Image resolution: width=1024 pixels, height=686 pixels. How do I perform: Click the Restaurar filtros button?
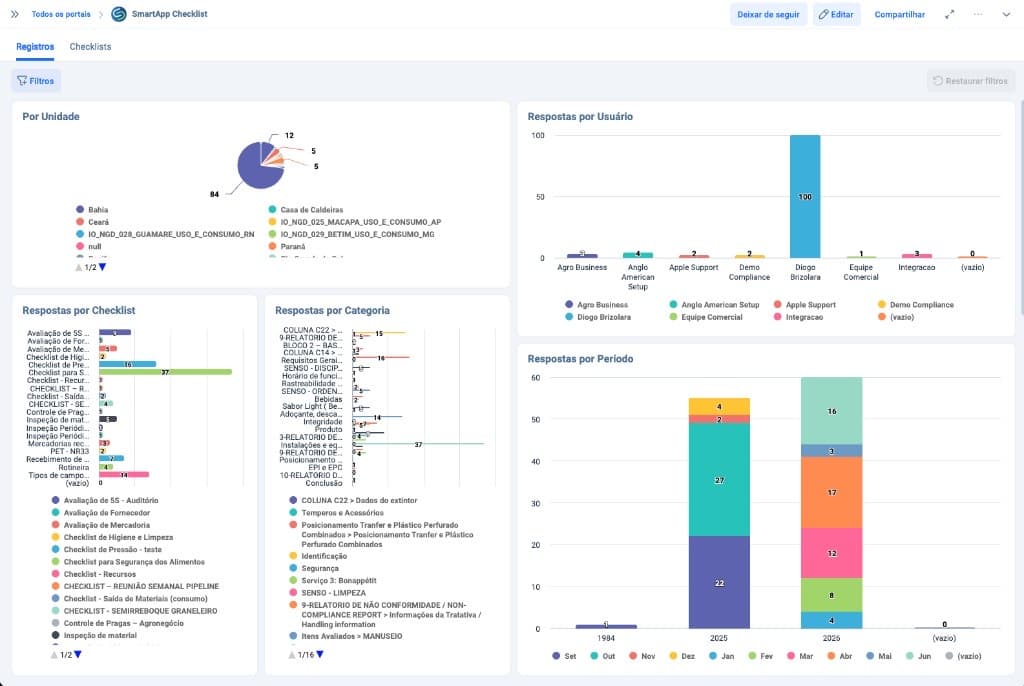point(970,81)
